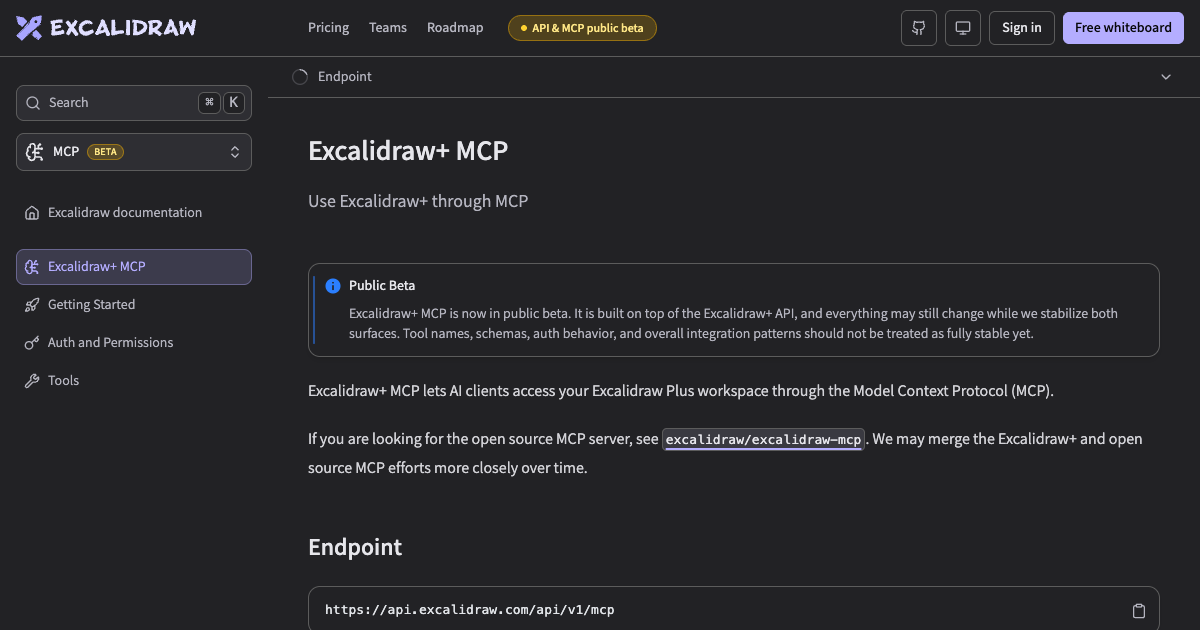Click the rocket icon for Getting Started
Screen dimensions: 1200x630
tap(32, 305)
